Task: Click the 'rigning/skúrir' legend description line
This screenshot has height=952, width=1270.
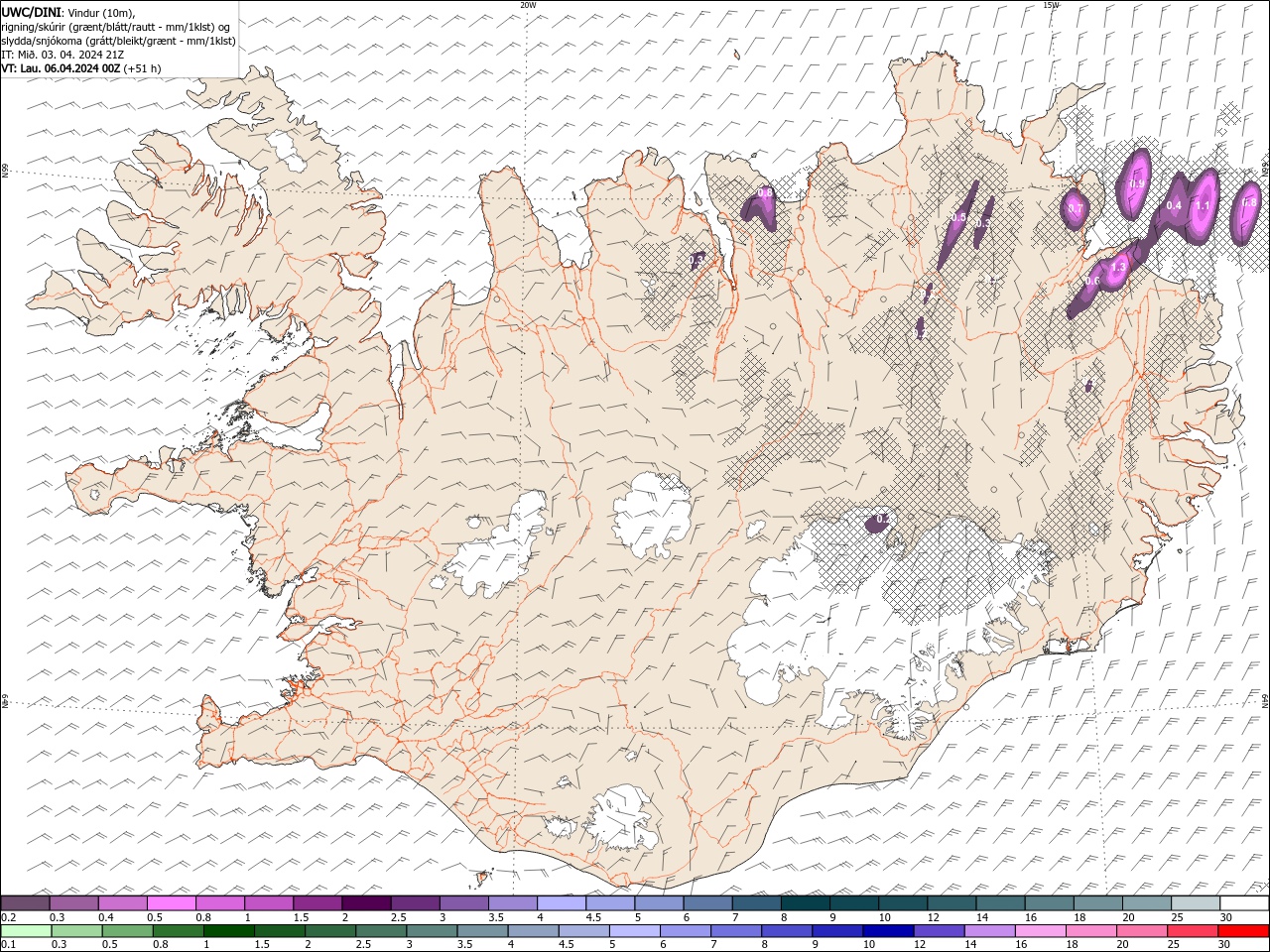Action: click(x=116, y=27)
